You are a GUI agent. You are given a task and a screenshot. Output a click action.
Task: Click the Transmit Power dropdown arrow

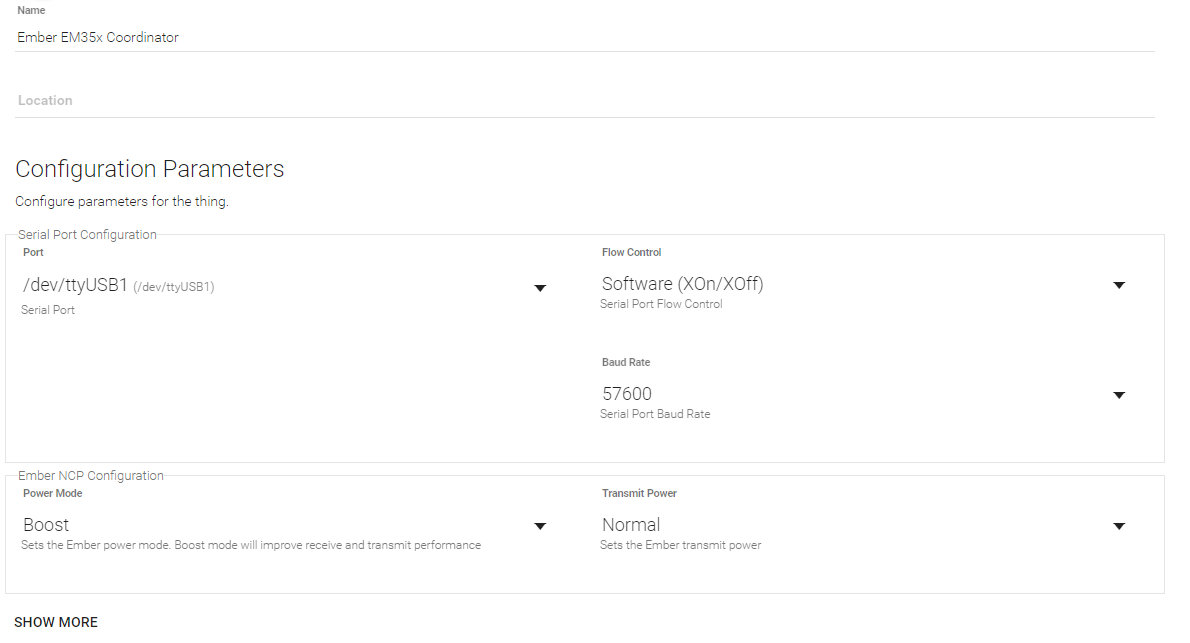pyautogui.click(x=1119, y=526)
